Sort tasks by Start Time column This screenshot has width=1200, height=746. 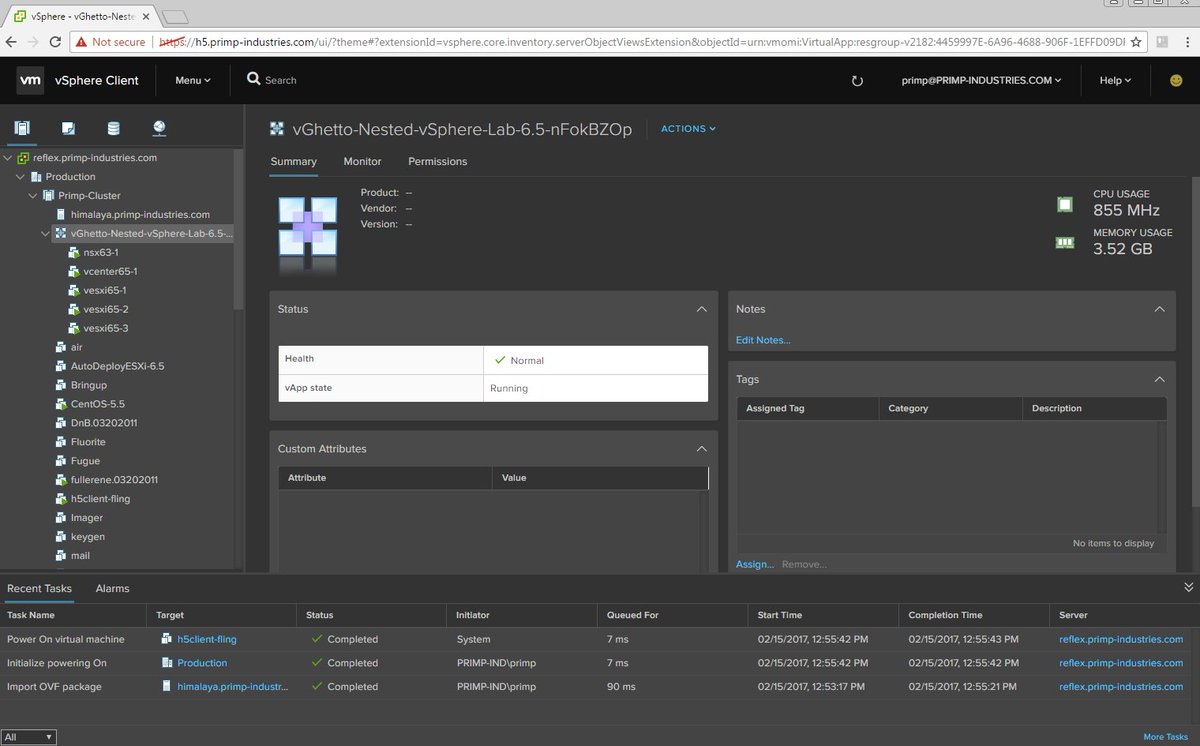click(x=779, y=615)
